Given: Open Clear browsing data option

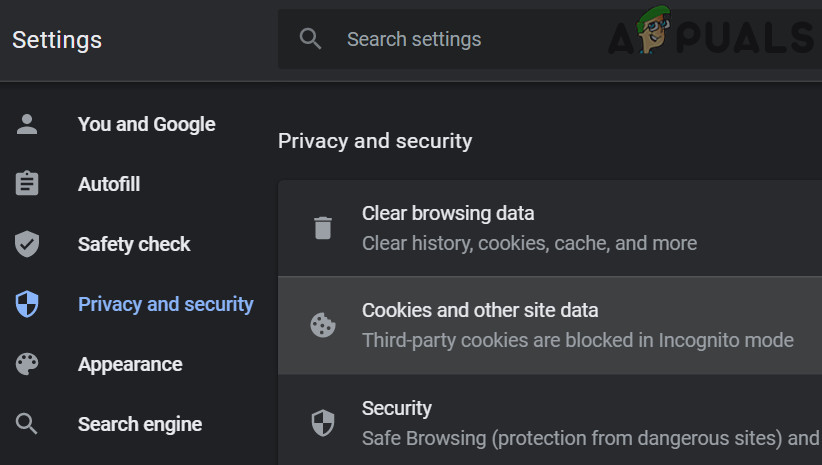Looking at the screenshot, I should click(448, 213).
